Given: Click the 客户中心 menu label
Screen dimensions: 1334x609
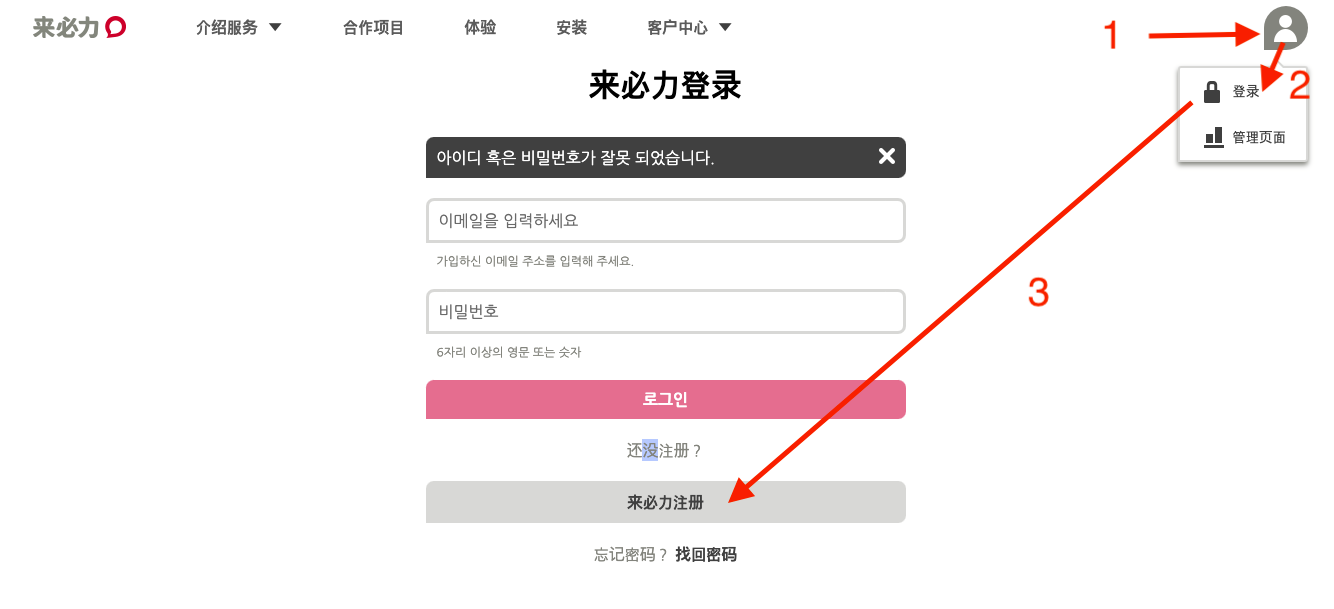Looking at the screenshot, I should pyautogui.click(x=677, y=28).
